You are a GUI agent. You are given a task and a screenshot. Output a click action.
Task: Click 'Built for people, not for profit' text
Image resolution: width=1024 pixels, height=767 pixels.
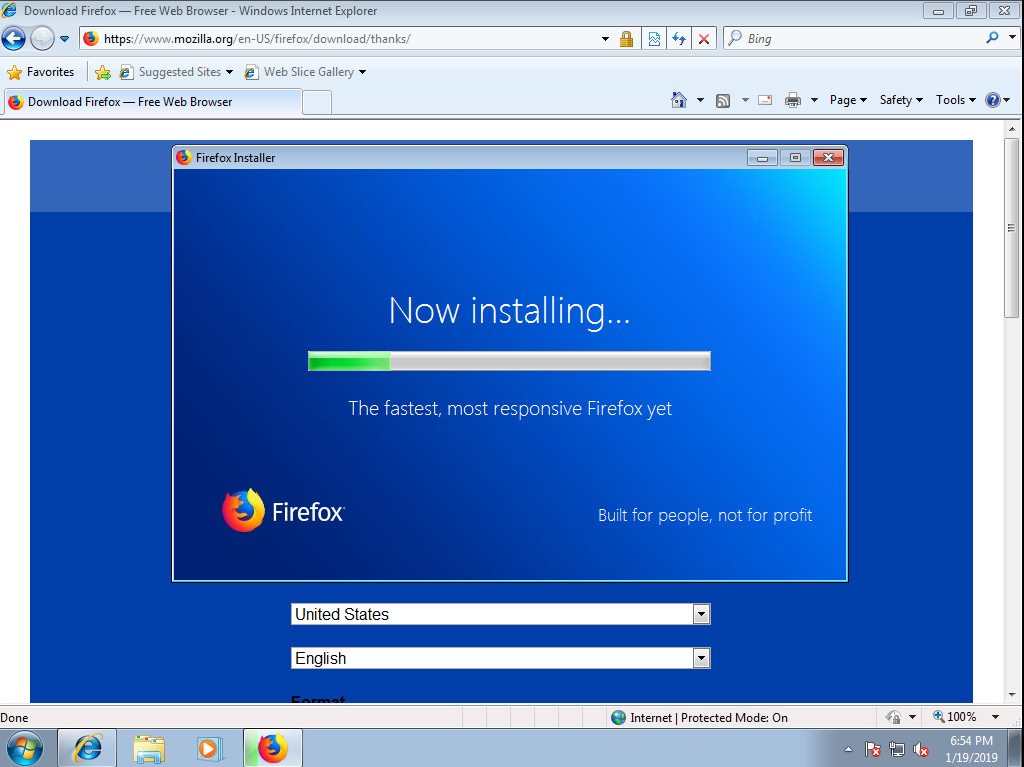[x=705, y=515]
